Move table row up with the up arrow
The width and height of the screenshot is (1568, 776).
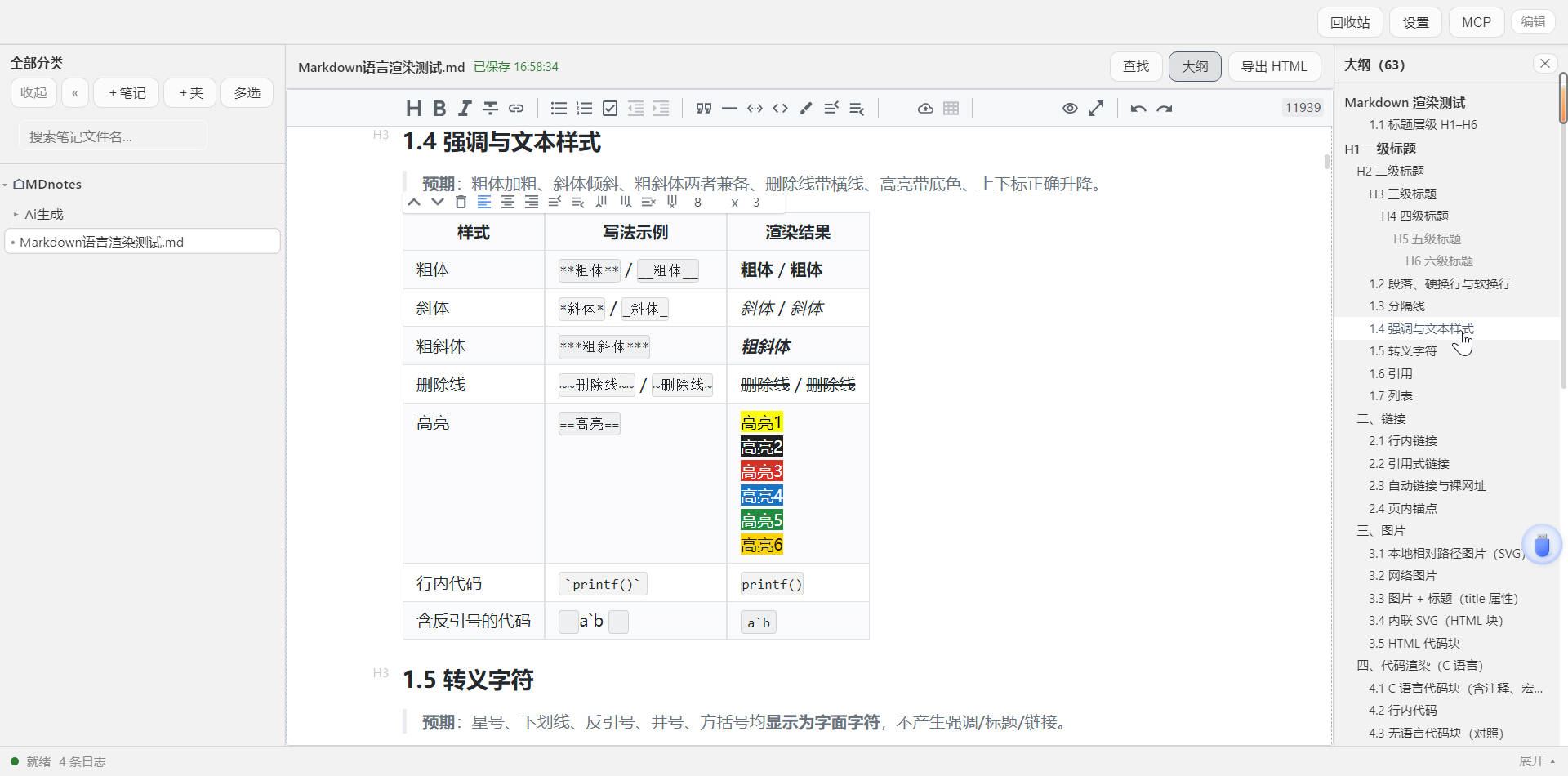coord(414,202)
